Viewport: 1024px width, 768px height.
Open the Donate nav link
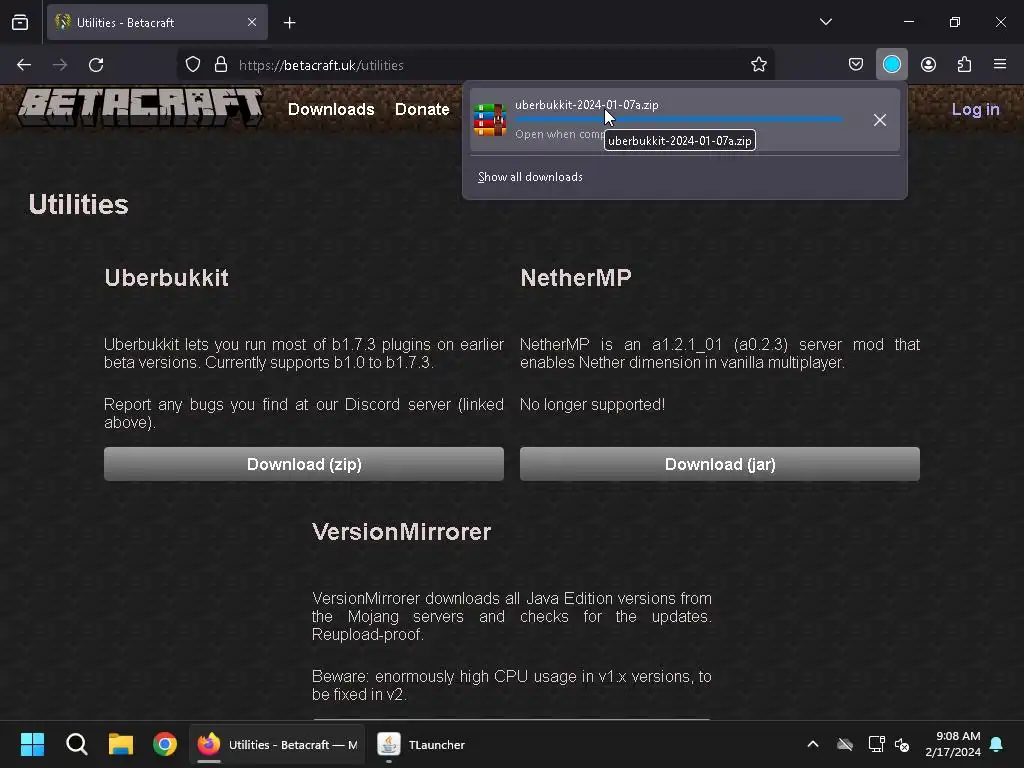pyautogui.click(x=422, y=109)
